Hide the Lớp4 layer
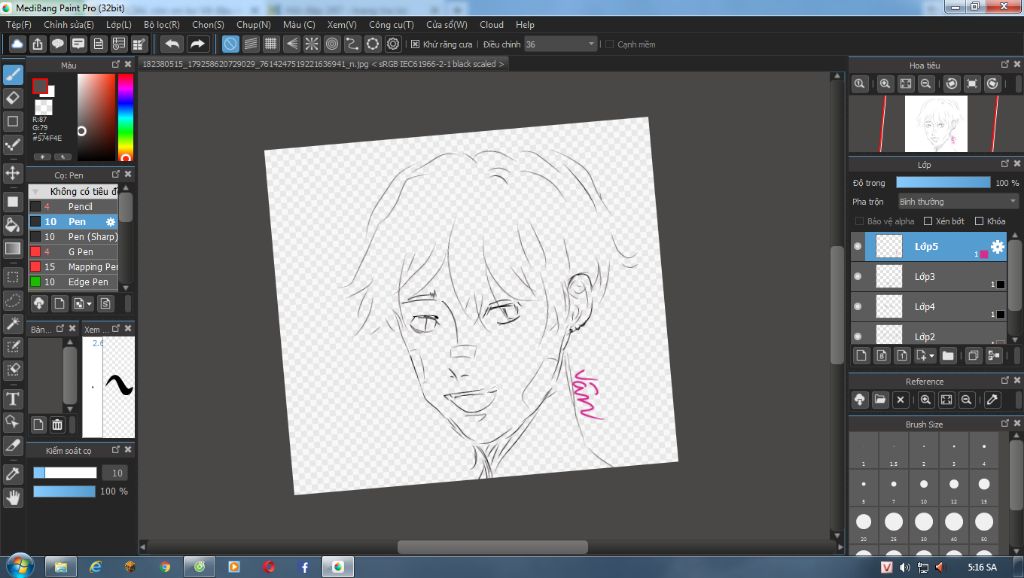Image resolution: width=1024 pixels, height=578 pixels. [x=858, y=306]
